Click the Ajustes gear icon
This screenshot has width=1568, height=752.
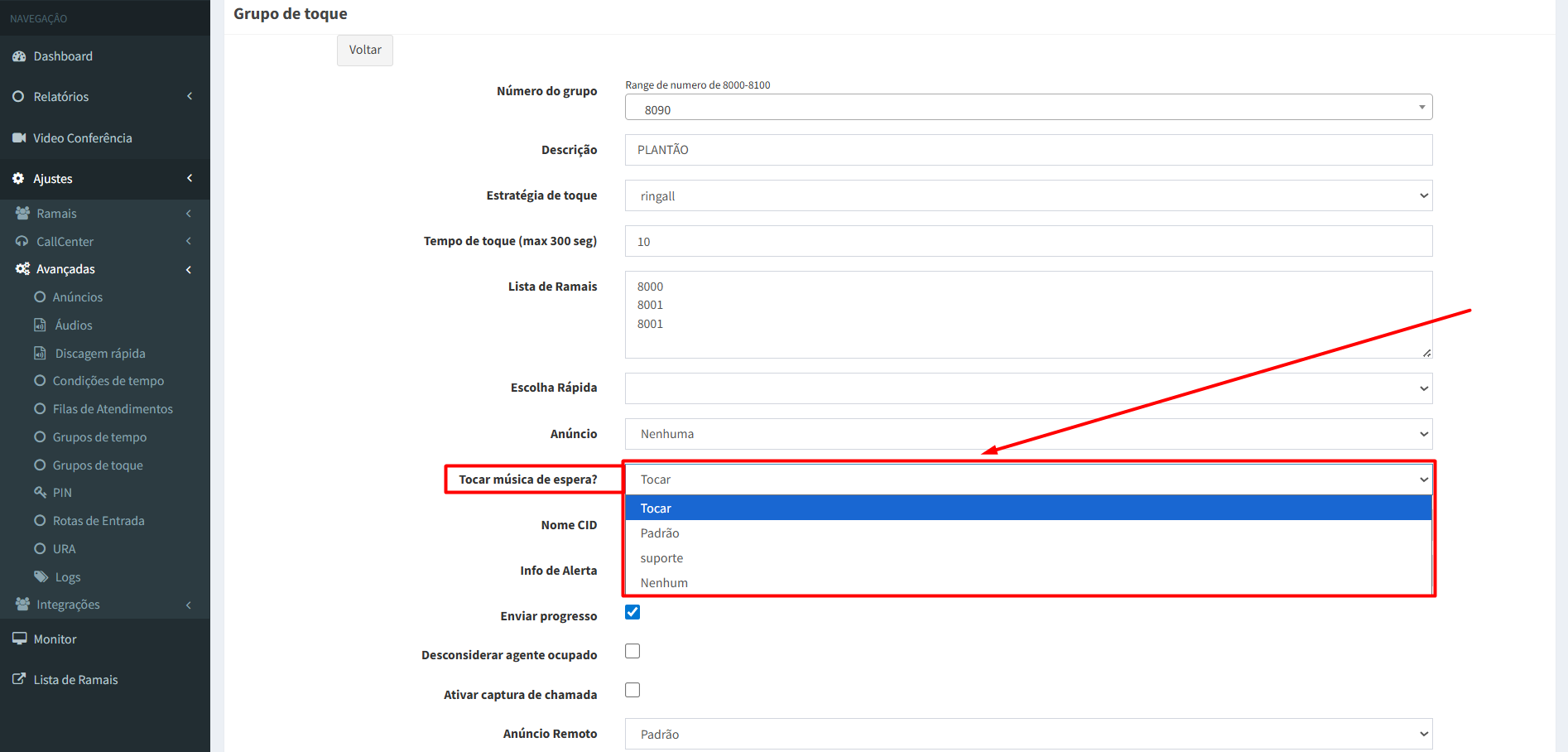point(18,179)
